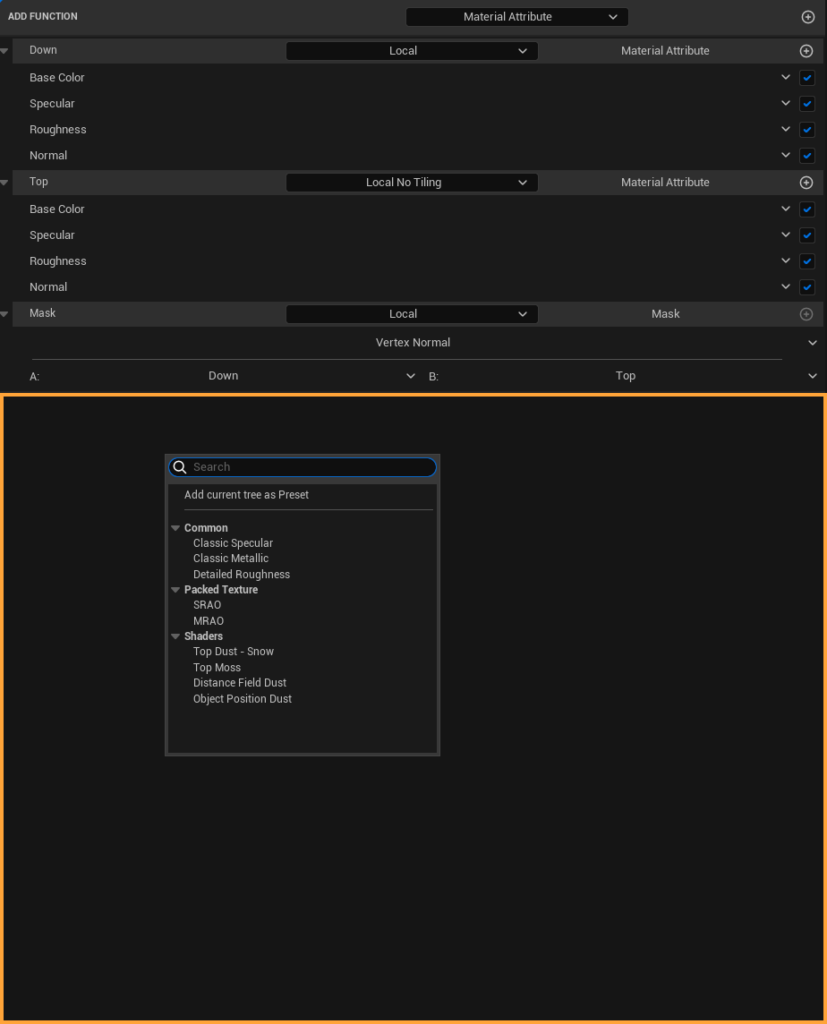Uncheck Base Color under the Down layer

tap(807, 77)
